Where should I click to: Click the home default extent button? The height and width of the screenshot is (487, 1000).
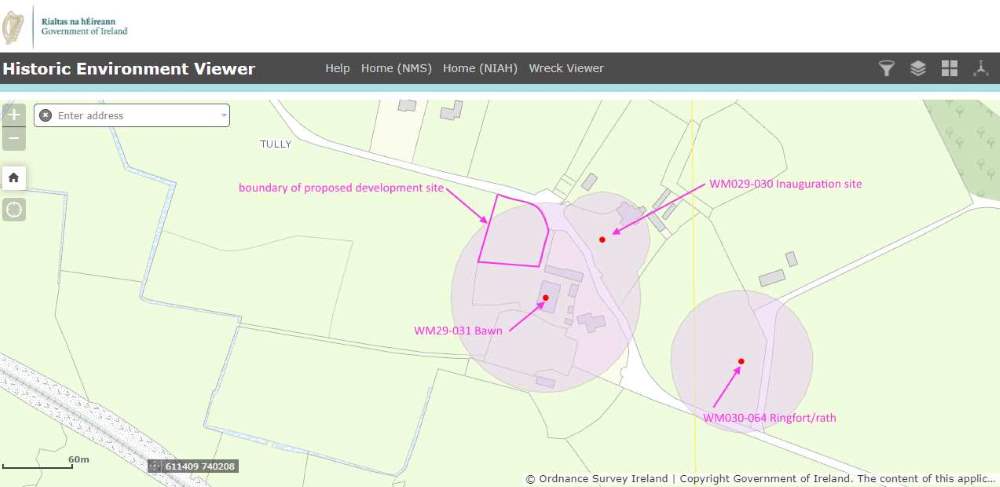pyautogui.click(x=14, y=177)
